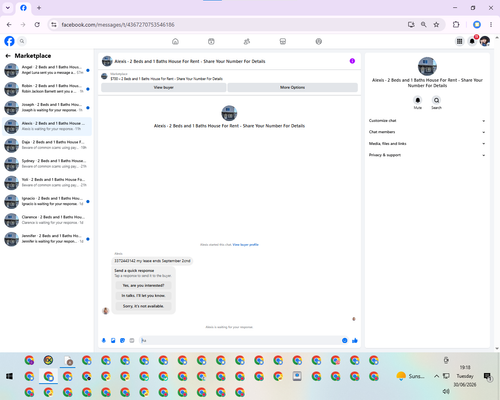Open the nine-dot Menu grid icon
This screenshot has width=500, height=400.
coord(459,41)
